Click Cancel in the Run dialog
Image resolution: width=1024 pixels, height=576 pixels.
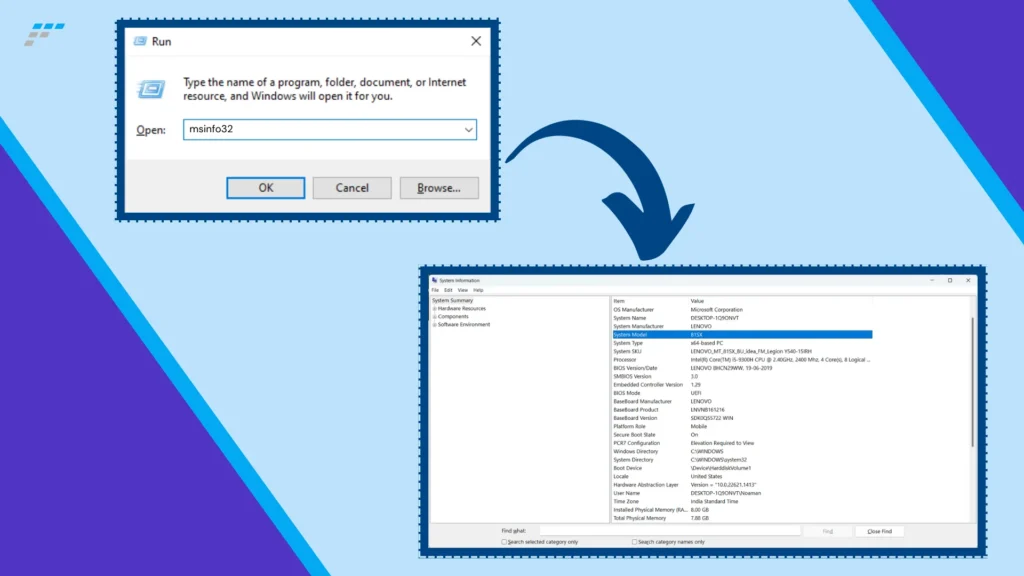(352, 188)
